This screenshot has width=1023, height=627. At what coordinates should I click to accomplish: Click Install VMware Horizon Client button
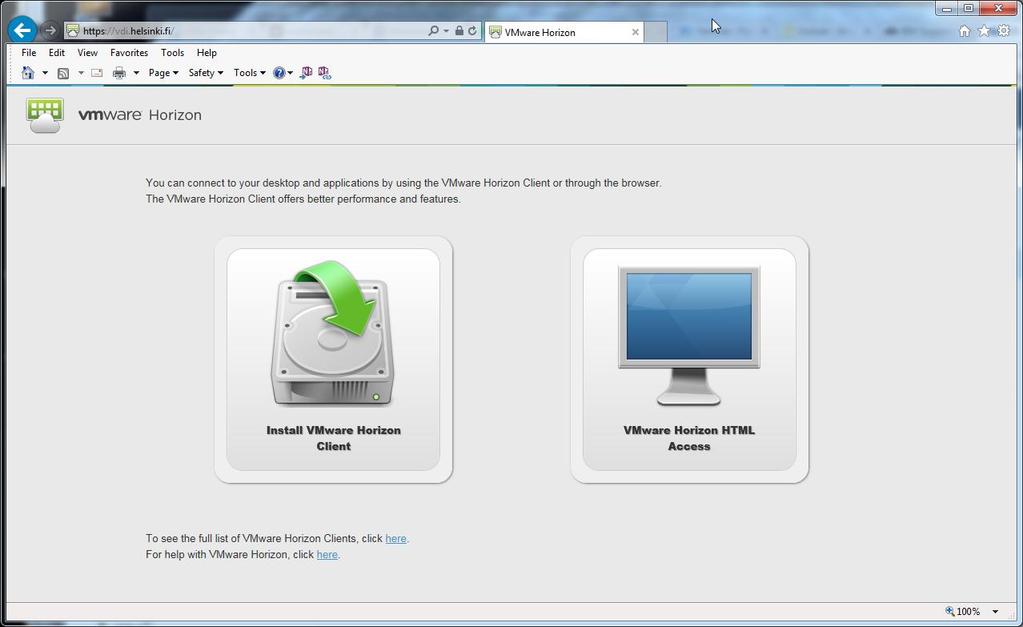coord(333,359)
